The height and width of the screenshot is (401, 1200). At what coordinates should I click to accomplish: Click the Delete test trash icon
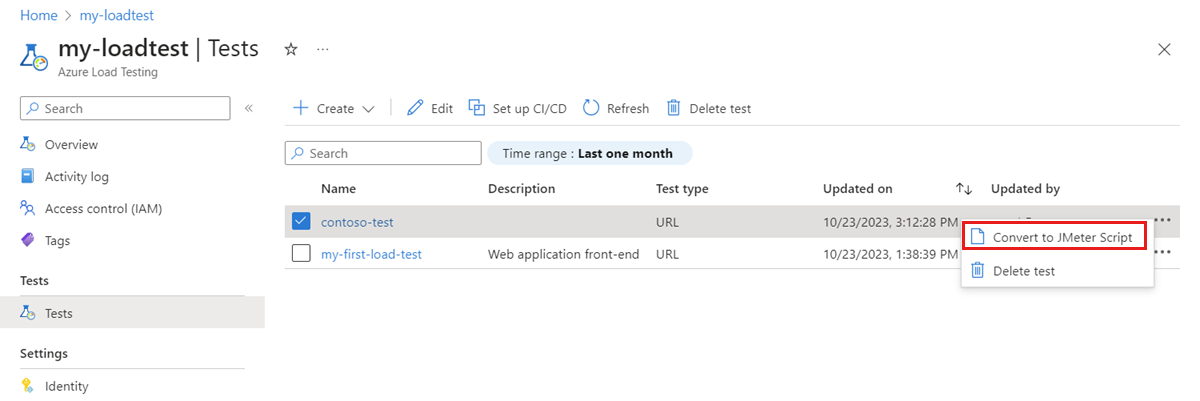[x=674, y=108]
